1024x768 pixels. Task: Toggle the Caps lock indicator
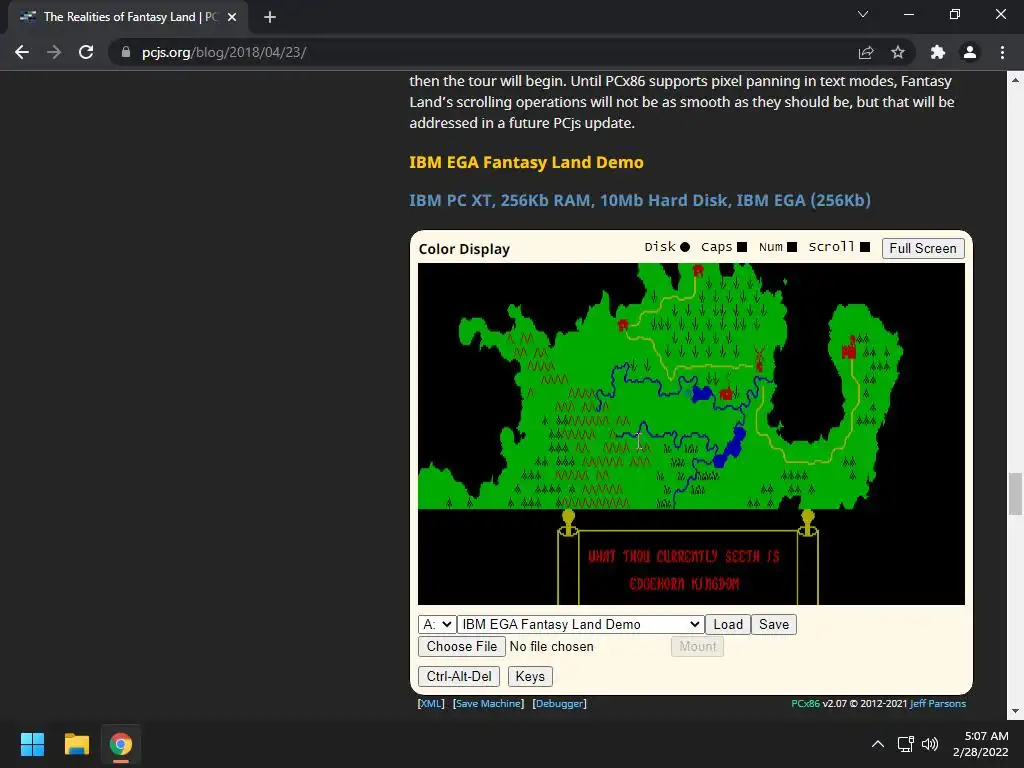point(742,247)
